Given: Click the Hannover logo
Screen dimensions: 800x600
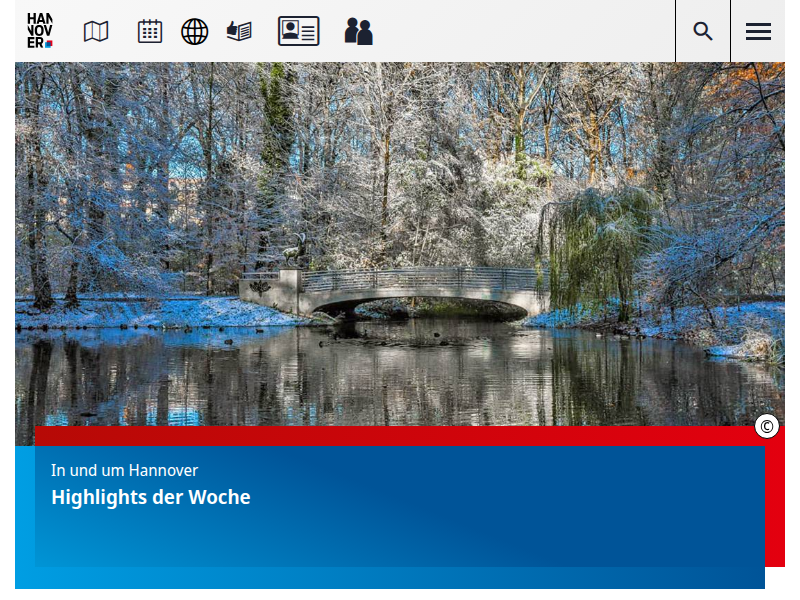Looking at the screenshot, I should point(40,31).
